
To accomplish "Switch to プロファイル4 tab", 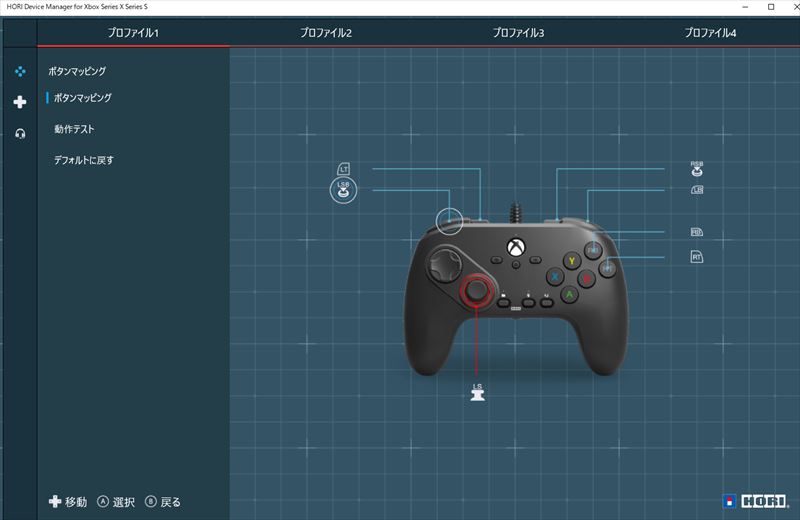I will click(710, 33).
